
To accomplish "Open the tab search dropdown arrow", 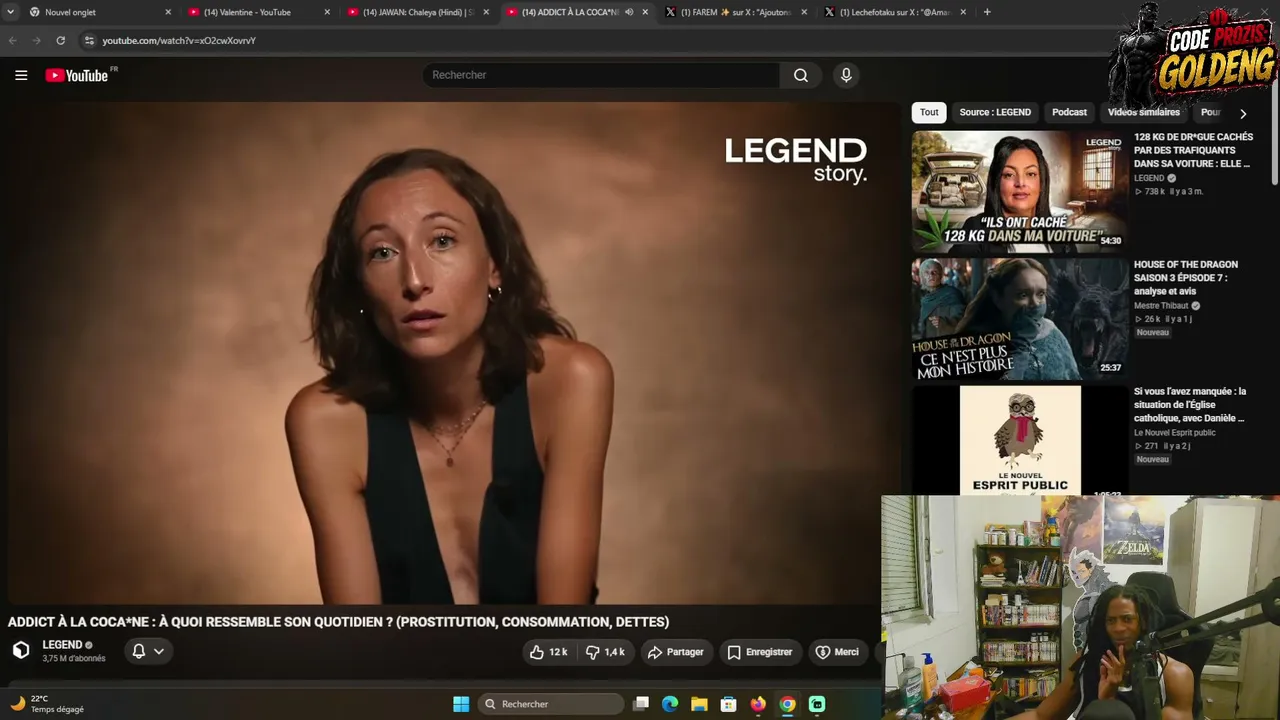I will click(10, 12).
